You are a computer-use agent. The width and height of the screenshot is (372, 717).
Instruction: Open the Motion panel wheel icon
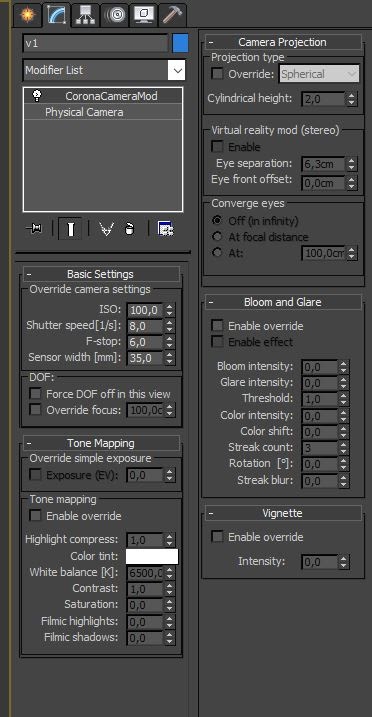point(115,15)
